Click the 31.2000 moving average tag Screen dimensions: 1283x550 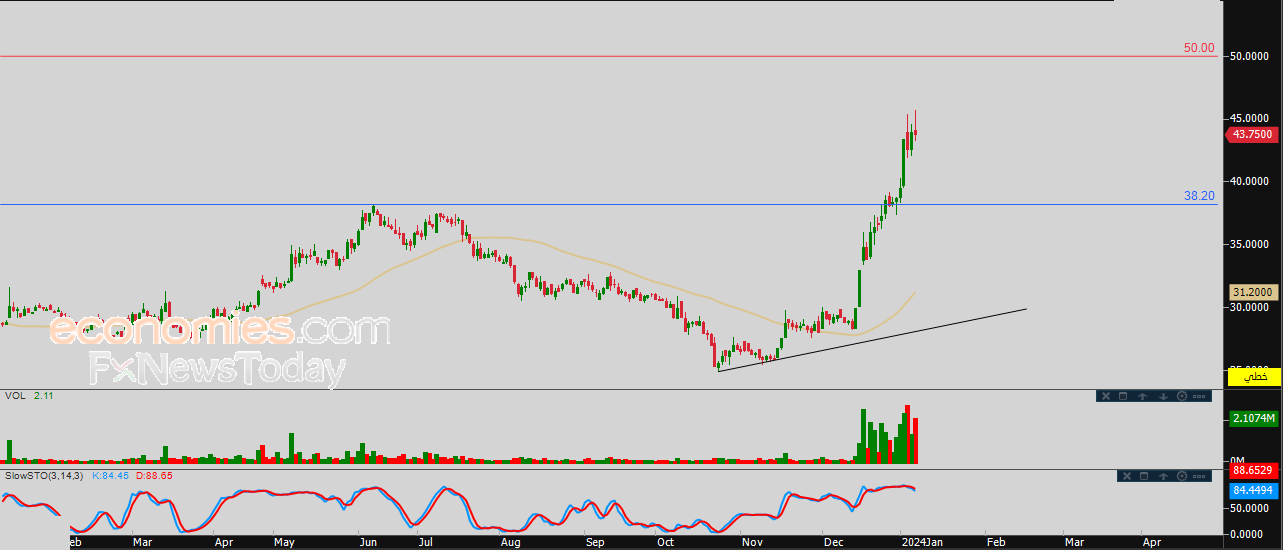1254,292
